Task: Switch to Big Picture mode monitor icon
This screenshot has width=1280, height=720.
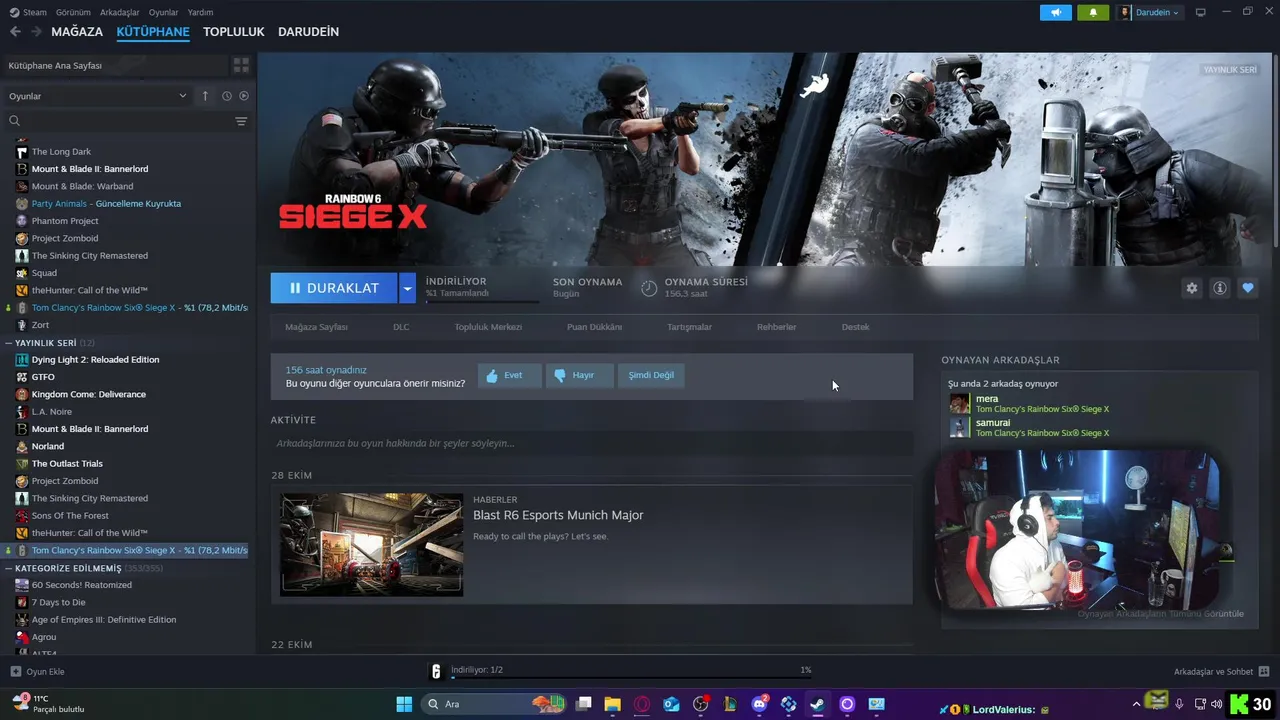Action: pos(1201,12)
